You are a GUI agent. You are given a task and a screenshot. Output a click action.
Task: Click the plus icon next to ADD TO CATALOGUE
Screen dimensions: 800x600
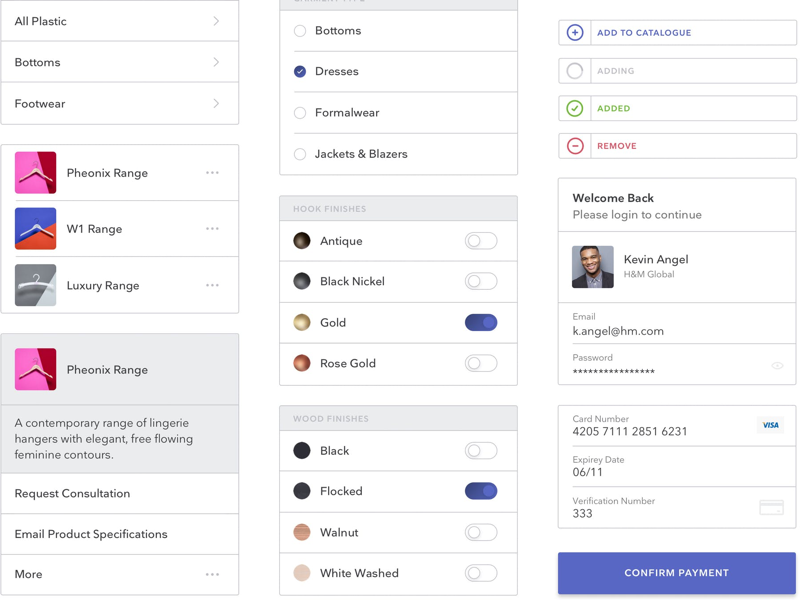(574, 32)
